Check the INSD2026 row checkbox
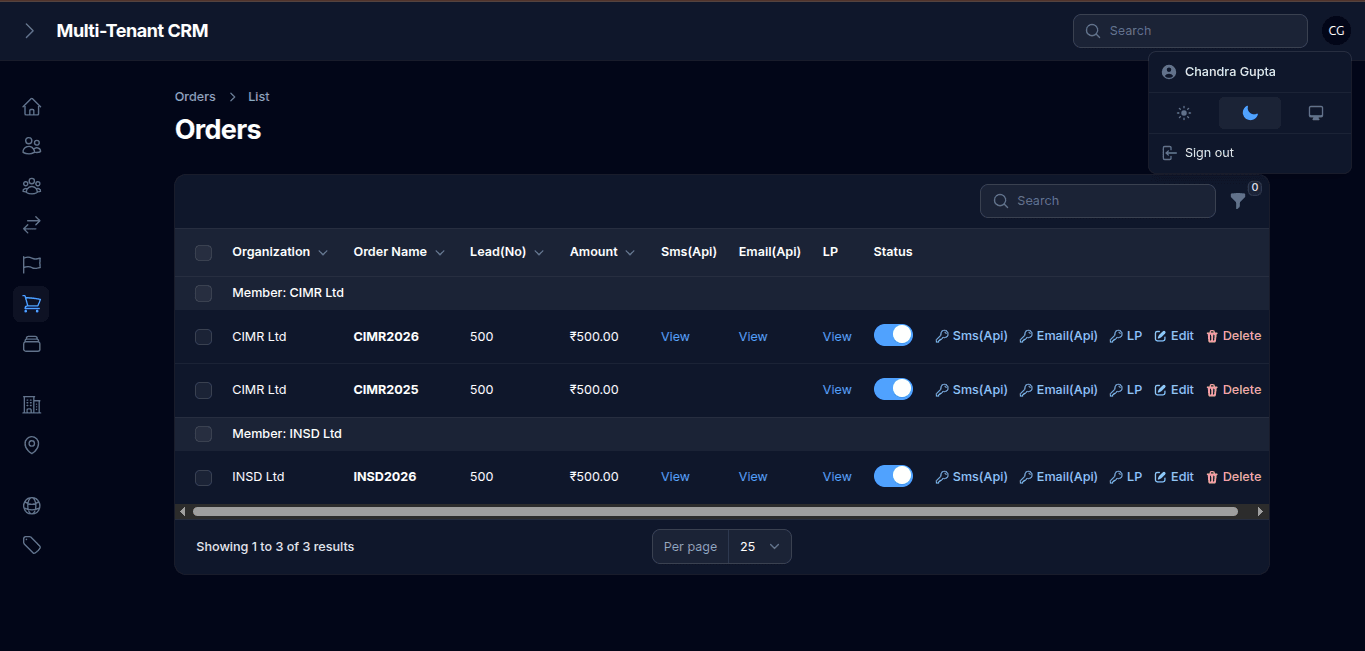1365x651 pixels. [203, 478]
